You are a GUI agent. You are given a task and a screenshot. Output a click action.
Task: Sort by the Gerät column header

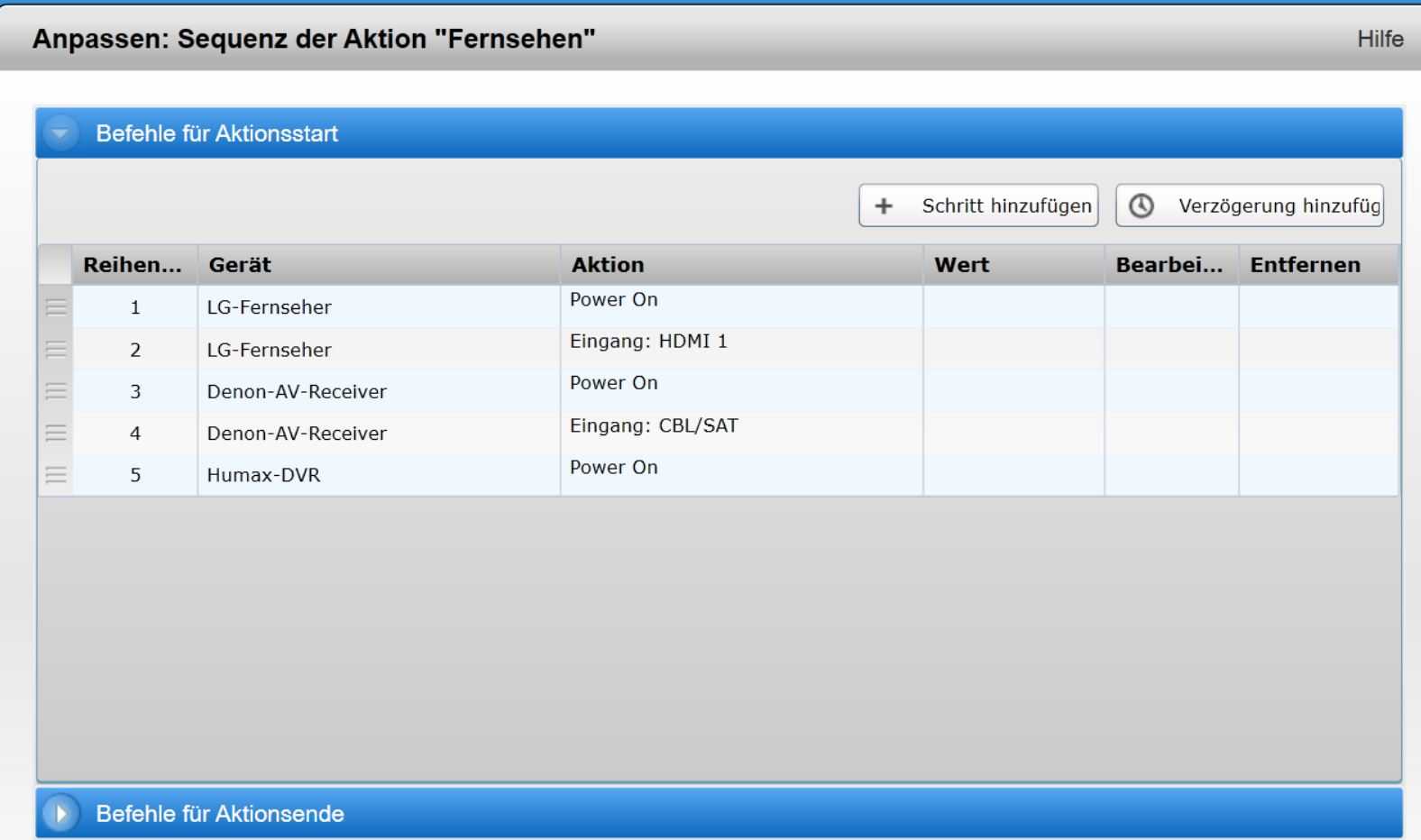(240, 265)
